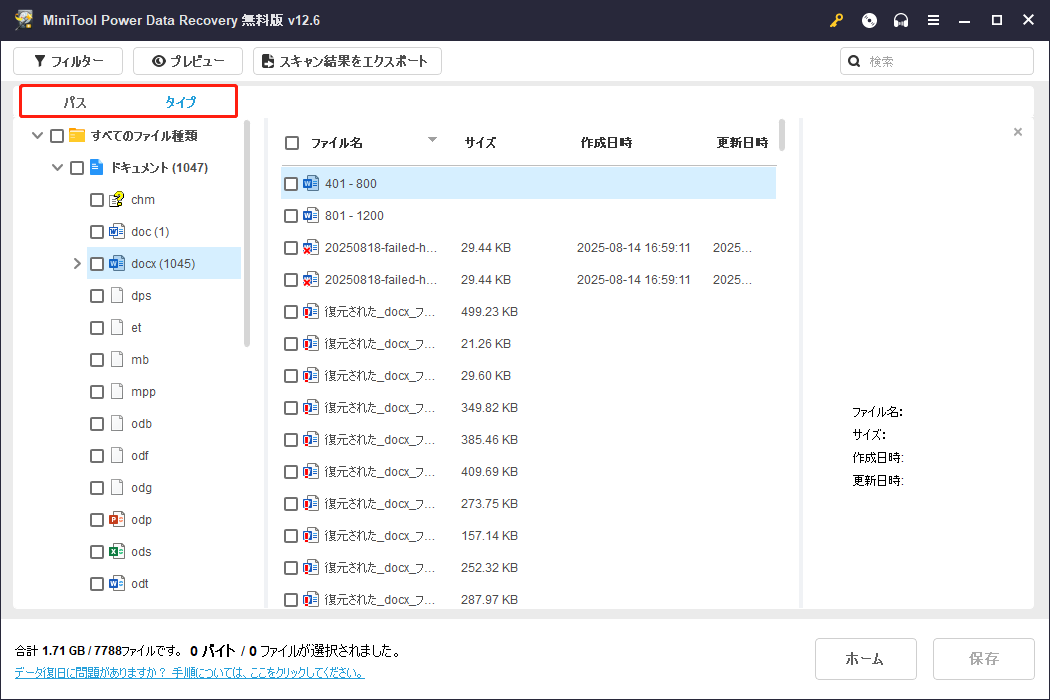The height and width of the screenshot is (700, 1050).
Task: Check the 801 - 1200 row checkbox
Action: 291,216
